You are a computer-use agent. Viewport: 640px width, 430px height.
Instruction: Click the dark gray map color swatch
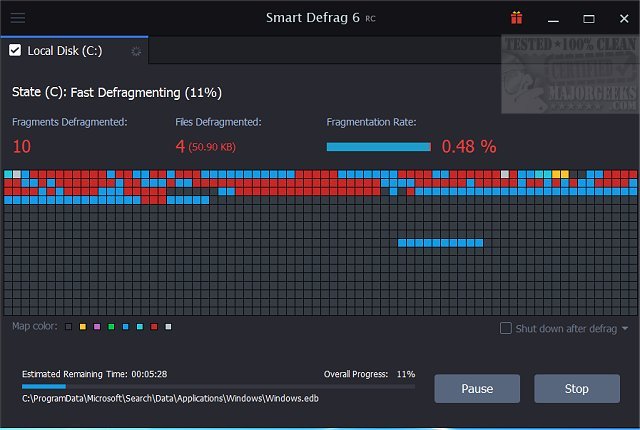(69, 327)
